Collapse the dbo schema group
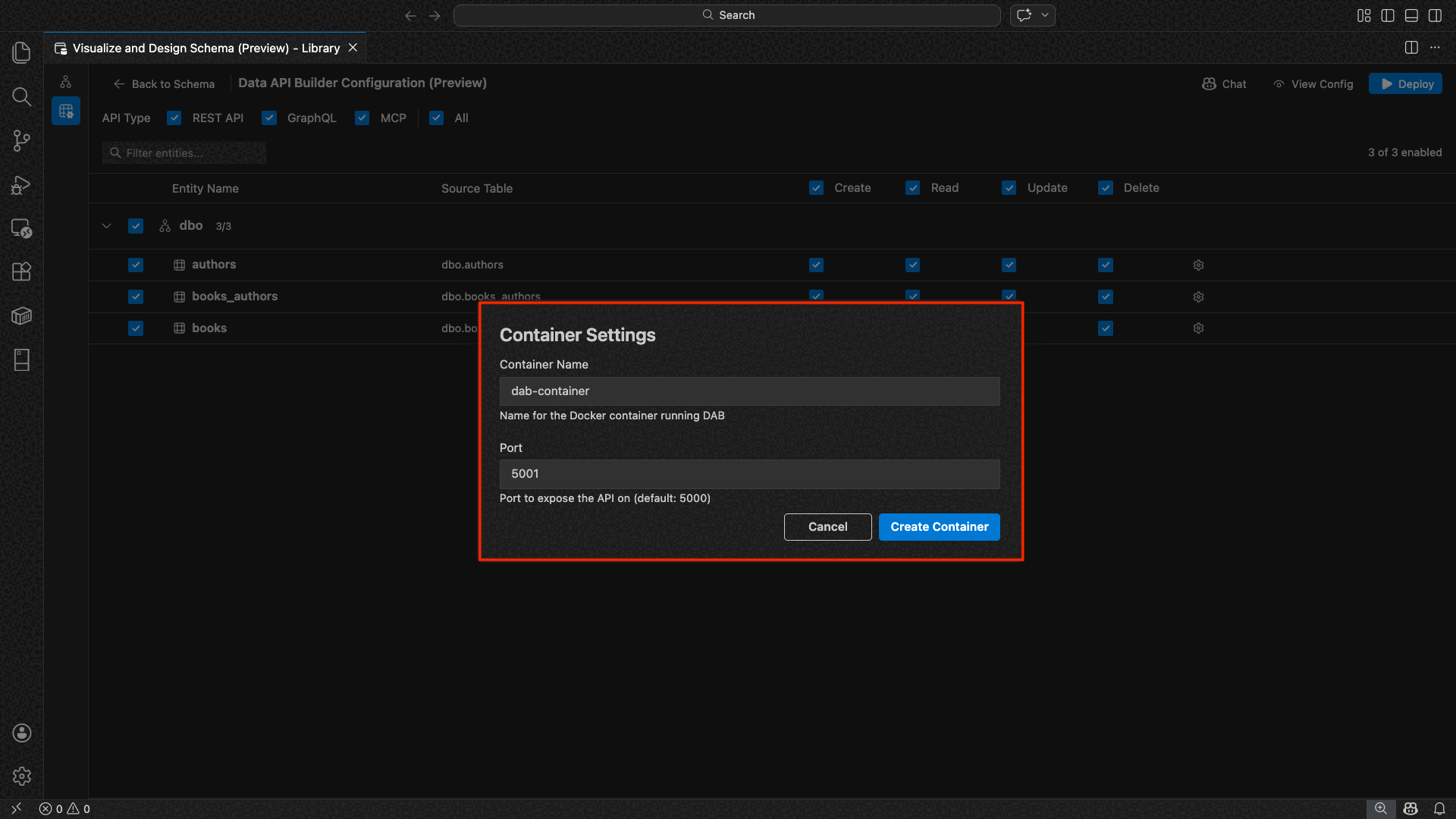Image resolution: width=1456 pixels, height=819 pixels. (x=107, y=226)
